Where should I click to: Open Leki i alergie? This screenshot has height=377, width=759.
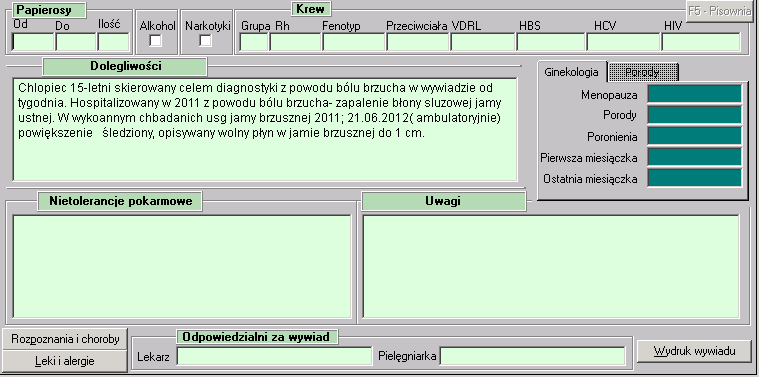[65, 361]
